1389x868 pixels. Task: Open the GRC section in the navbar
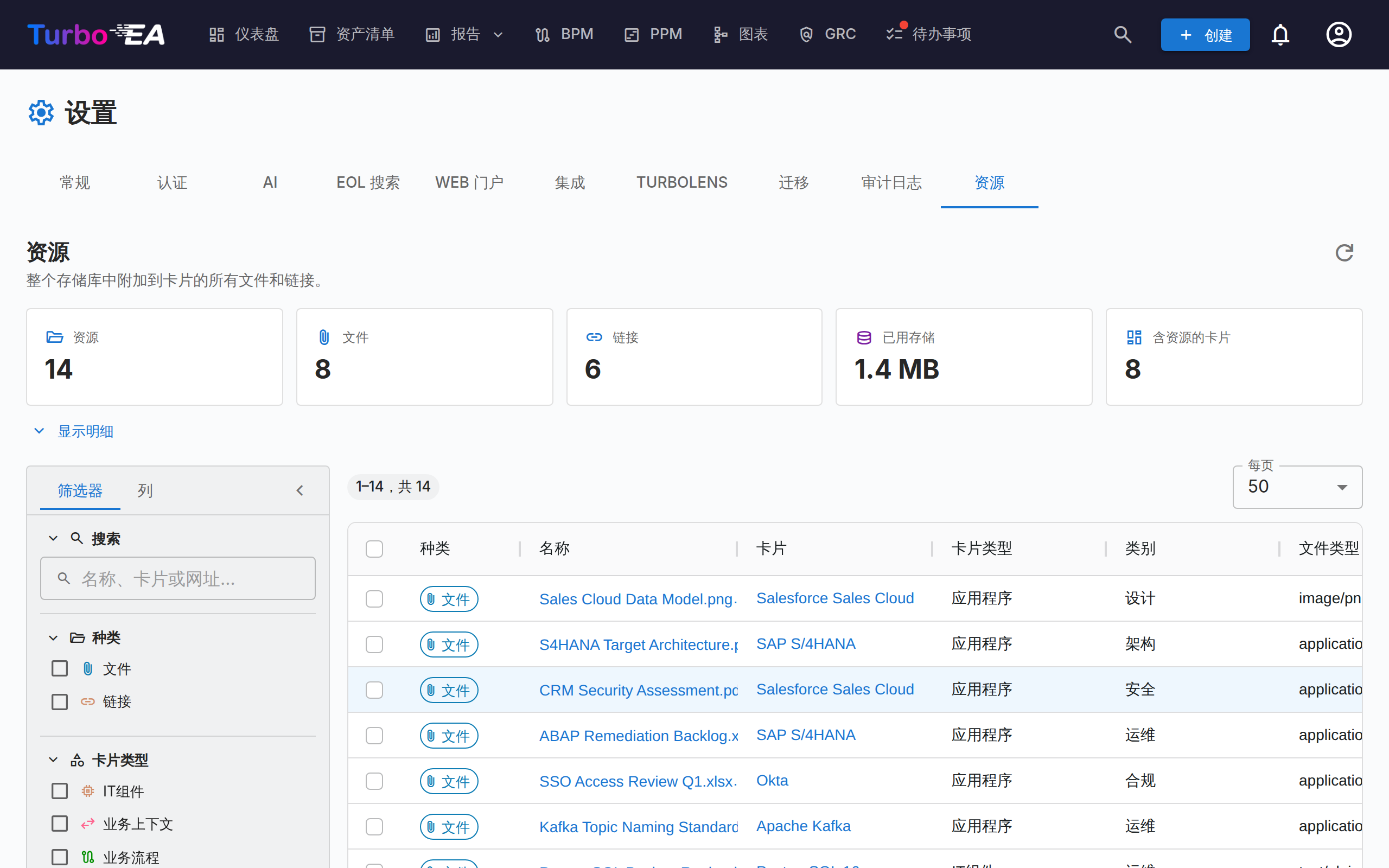pyautogui.click(x=827, y=34)
